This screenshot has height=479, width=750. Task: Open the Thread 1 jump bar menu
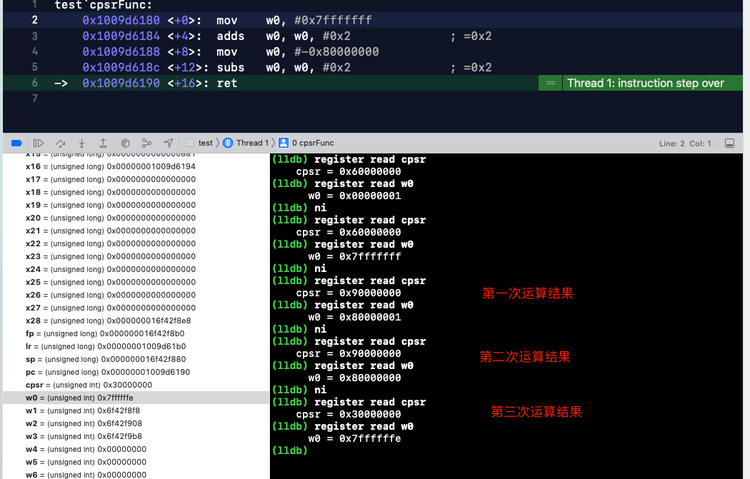tap(245, 143)
